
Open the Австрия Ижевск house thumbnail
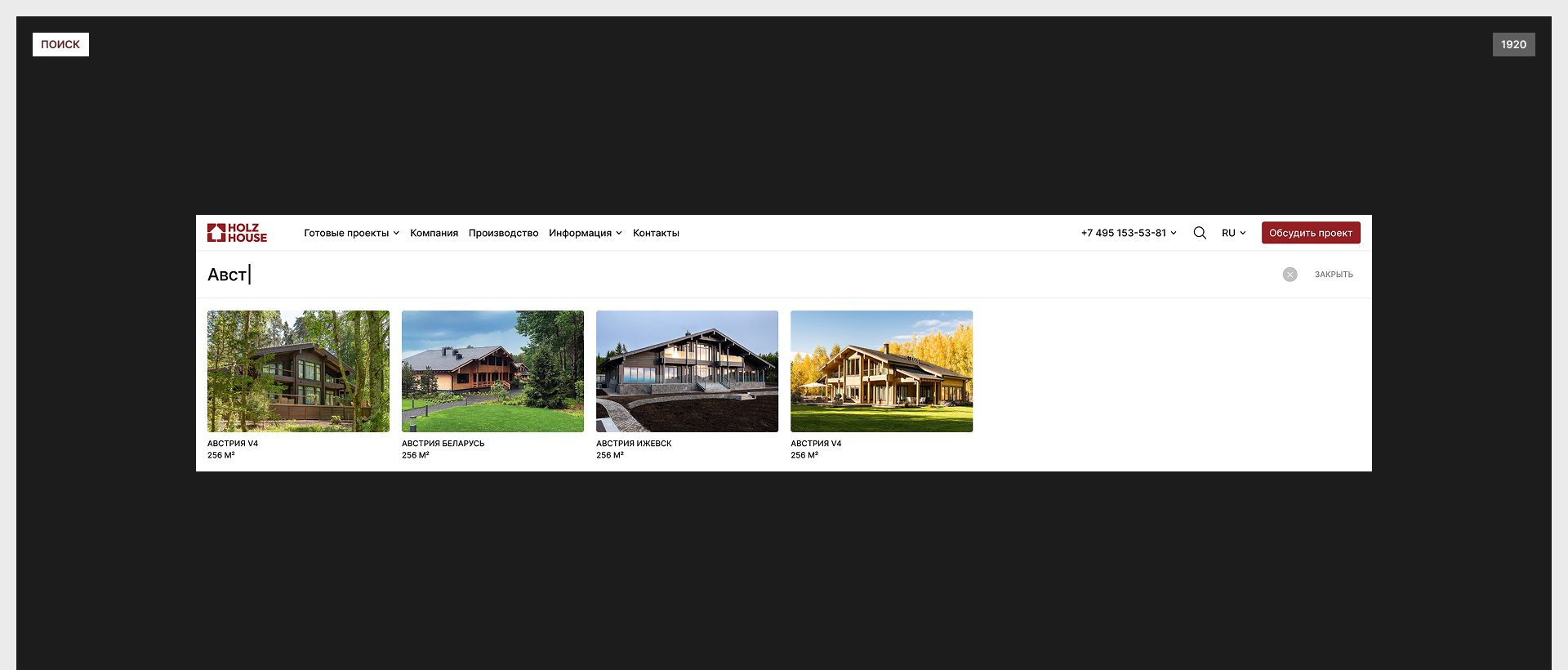tap(687, 371)
